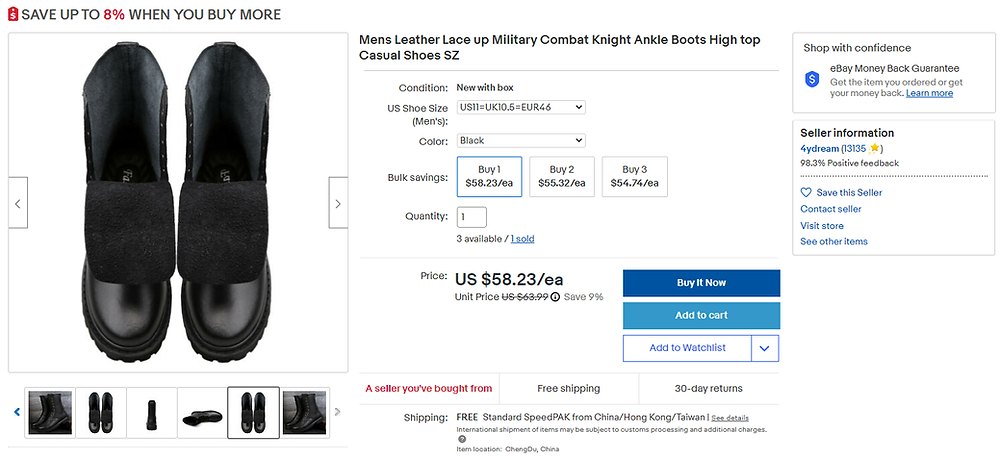This screenshot has height=456, width=1000.
Task: Click the seller's yellow feedback star icon
Action: point(875,148)
